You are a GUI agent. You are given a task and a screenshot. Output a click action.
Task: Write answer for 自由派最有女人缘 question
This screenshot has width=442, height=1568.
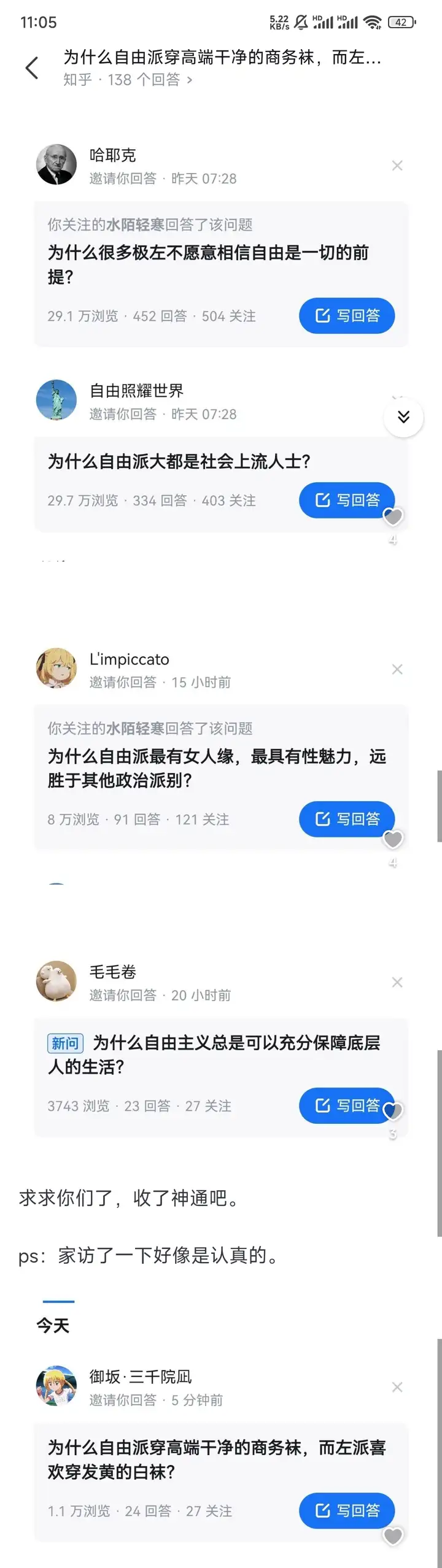coord(347,819)
